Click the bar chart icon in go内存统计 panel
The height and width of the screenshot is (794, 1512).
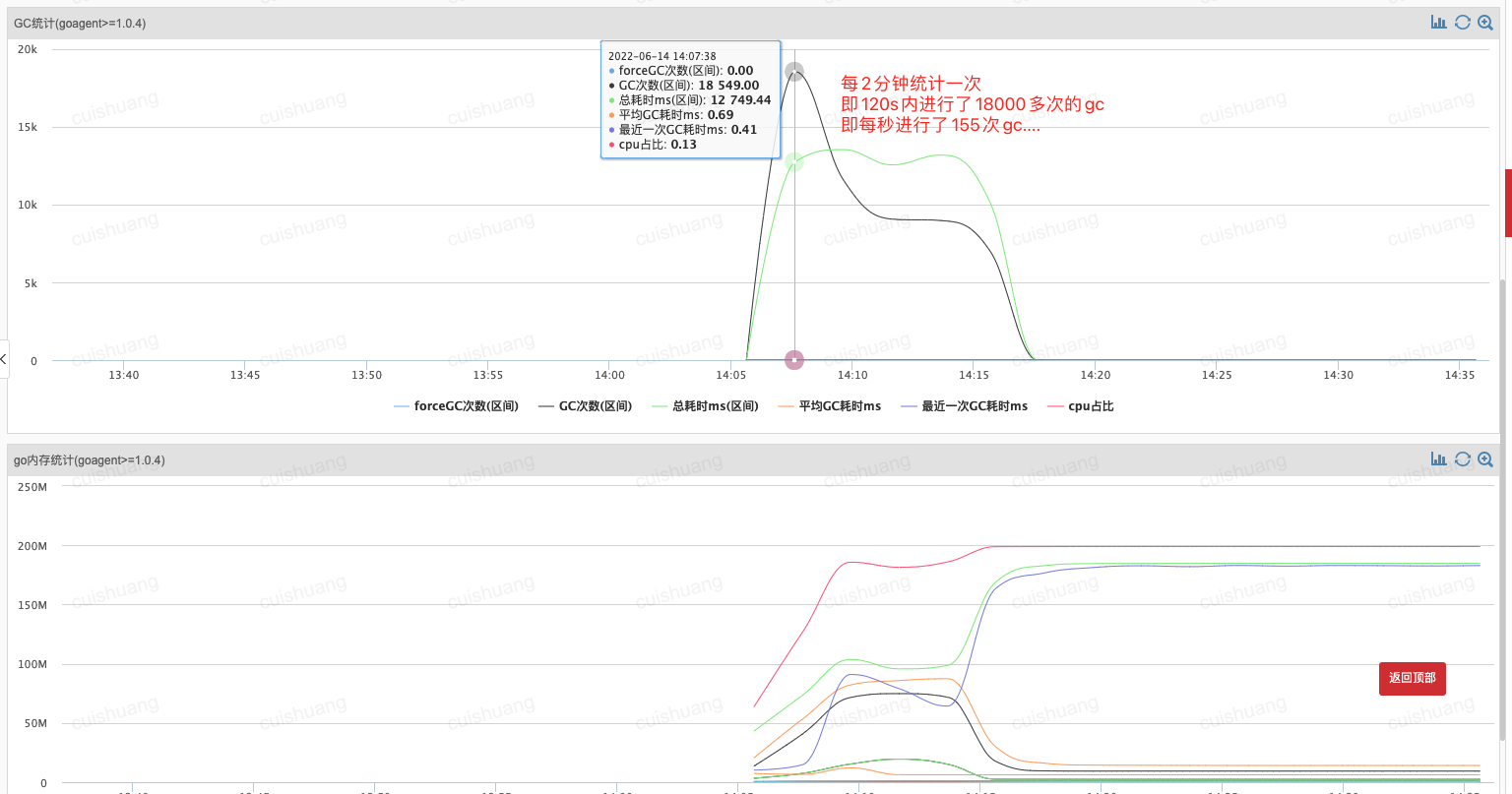[1438, 459]
